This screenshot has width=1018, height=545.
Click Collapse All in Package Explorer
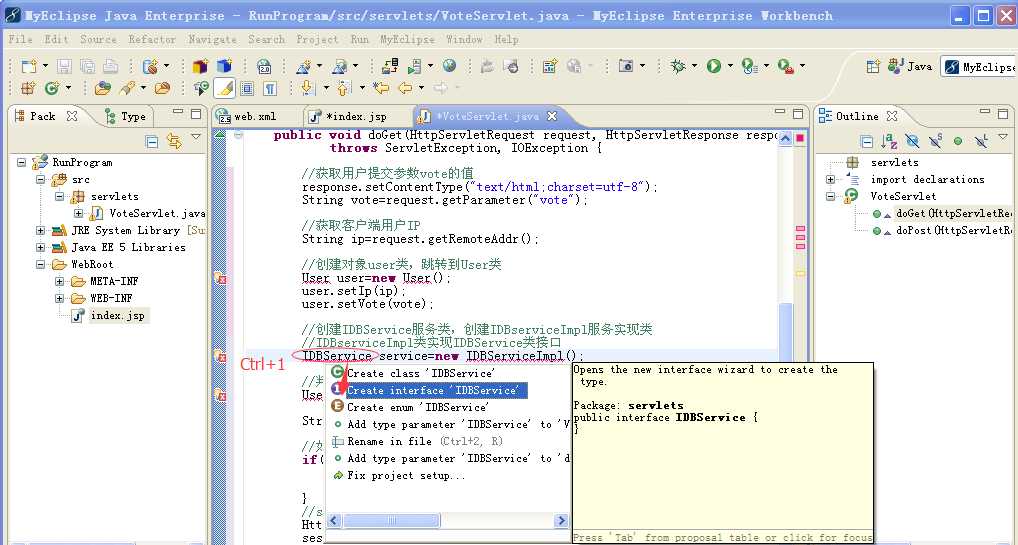(x=151, y=140)
